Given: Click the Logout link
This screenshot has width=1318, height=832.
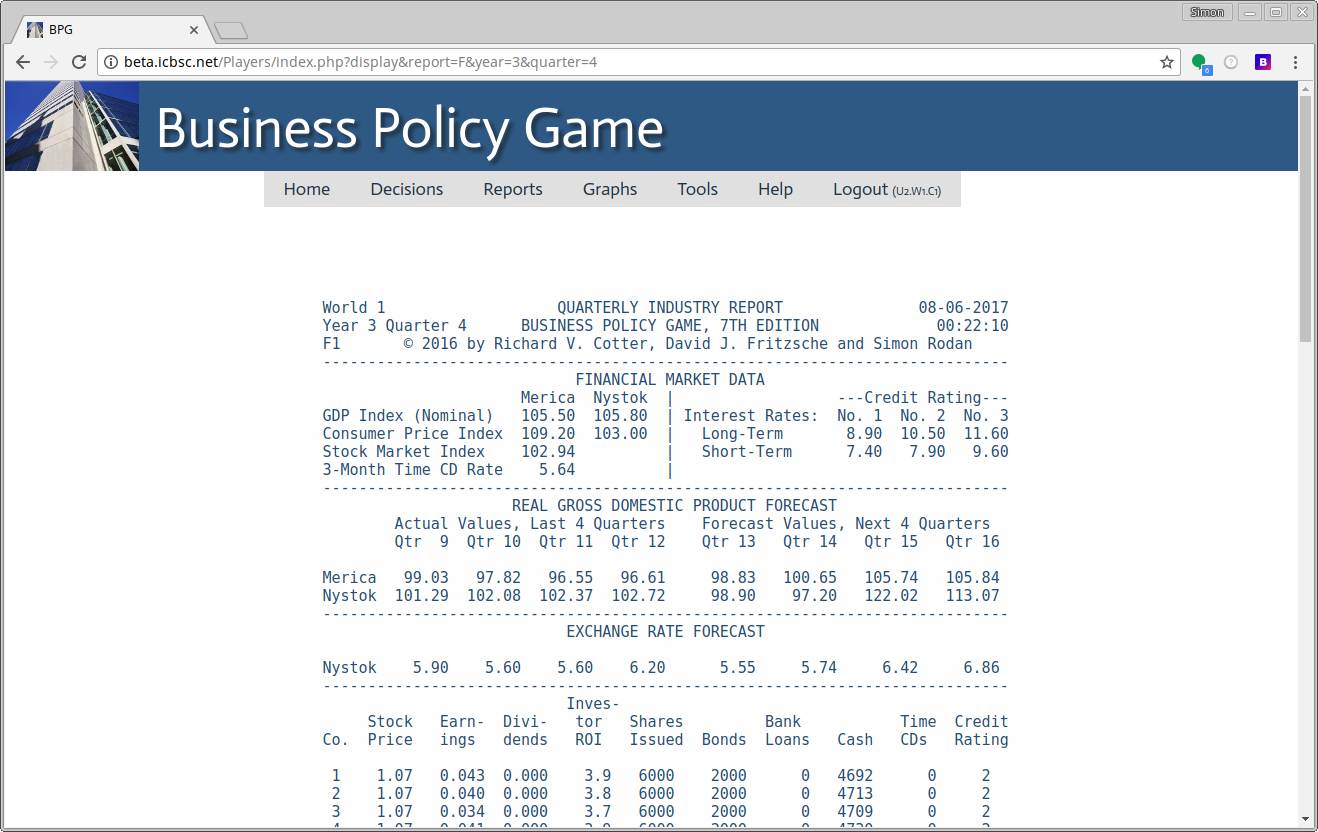Looking at the screenshot, I should [x=860, y=189].
